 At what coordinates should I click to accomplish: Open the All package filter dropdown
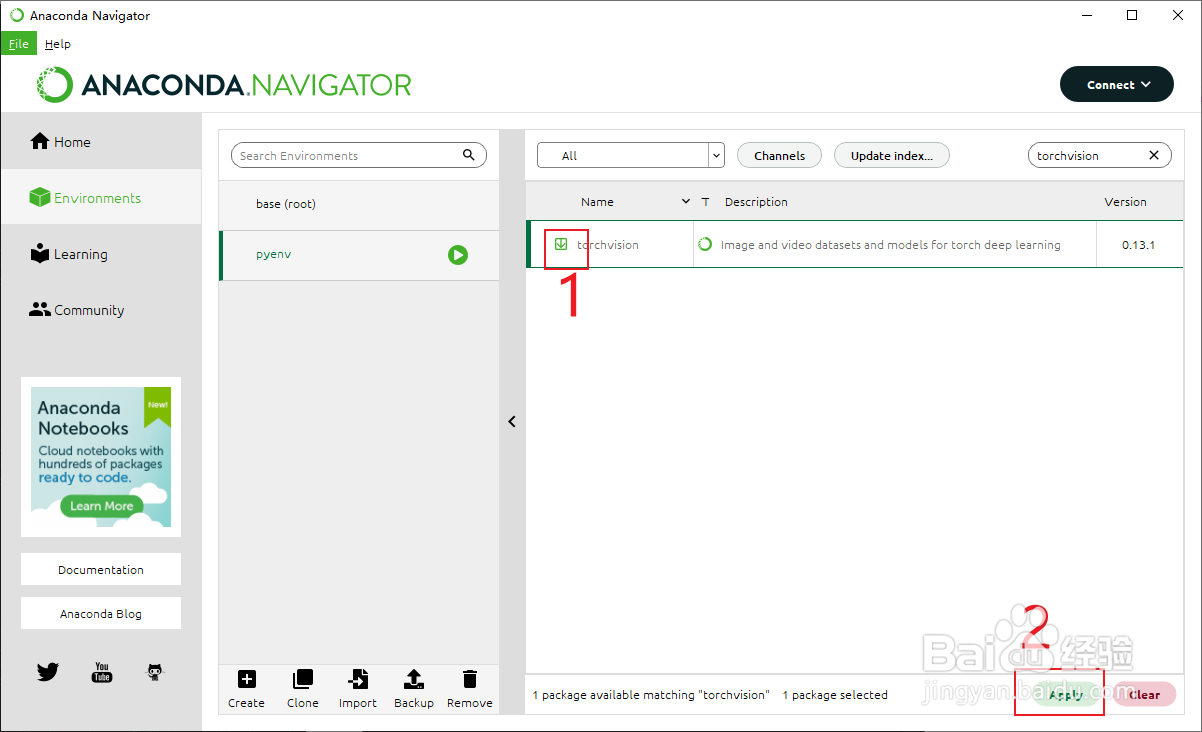pyautogui.click(x=630, y=155)
